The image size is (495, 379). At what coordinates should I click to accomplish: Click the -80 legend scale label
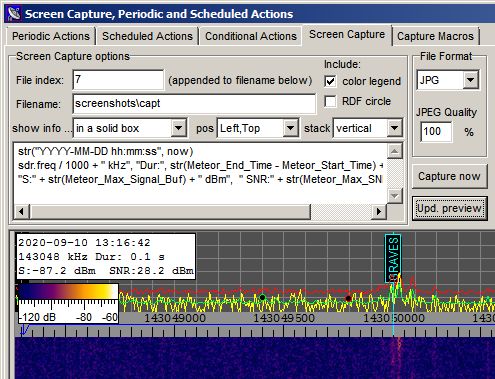pyautogui.click(x=84, y=317)
